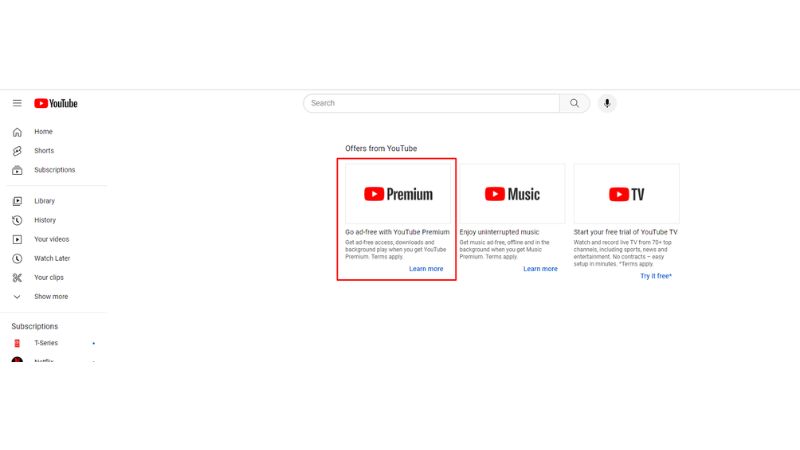Click the Watch Later clock icon
The image size is (800, 450).
[17, 259]
